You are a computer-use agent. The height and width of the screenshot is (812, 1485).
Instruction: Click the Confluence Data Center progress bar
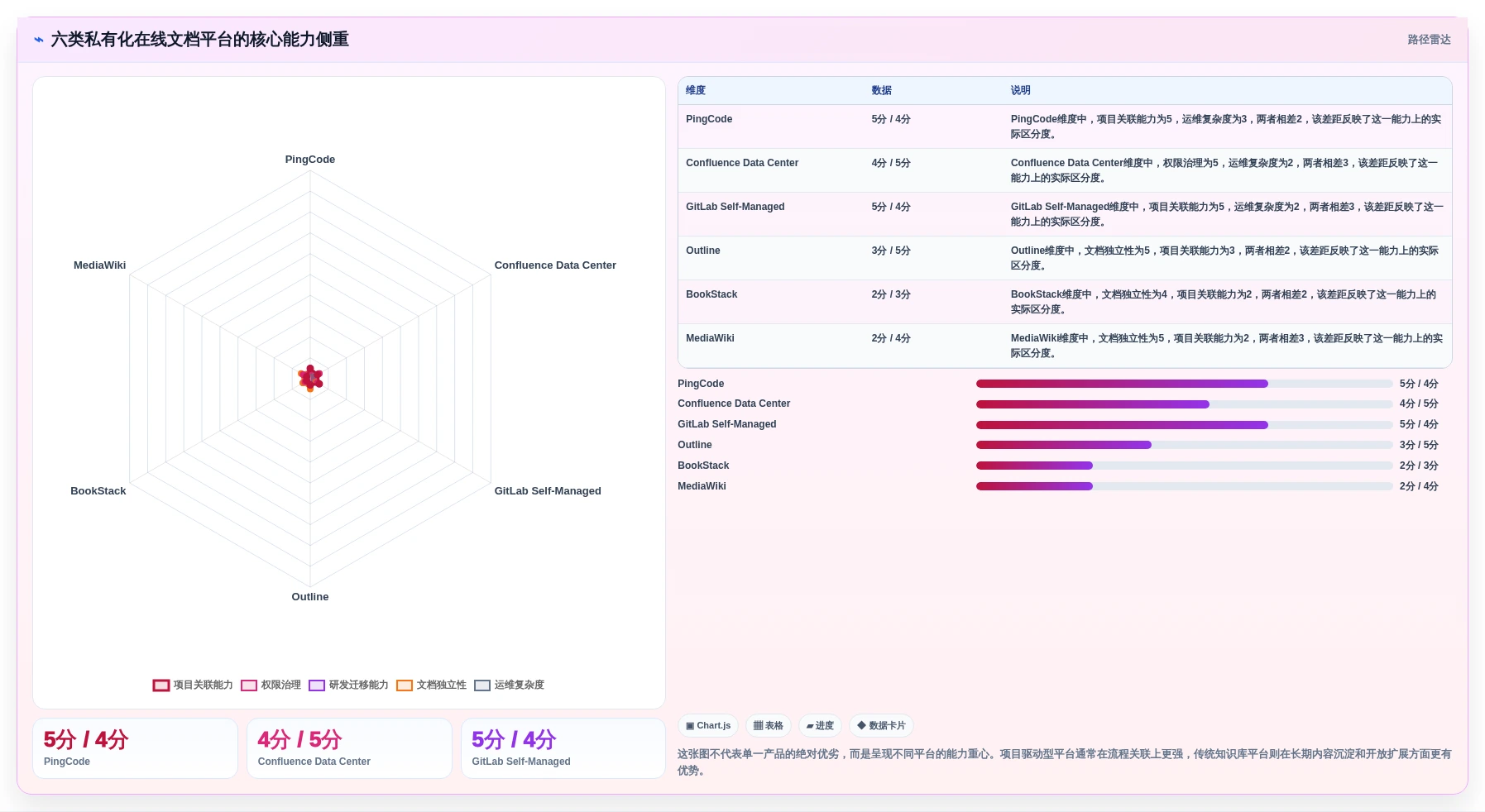pos(1184,404)
